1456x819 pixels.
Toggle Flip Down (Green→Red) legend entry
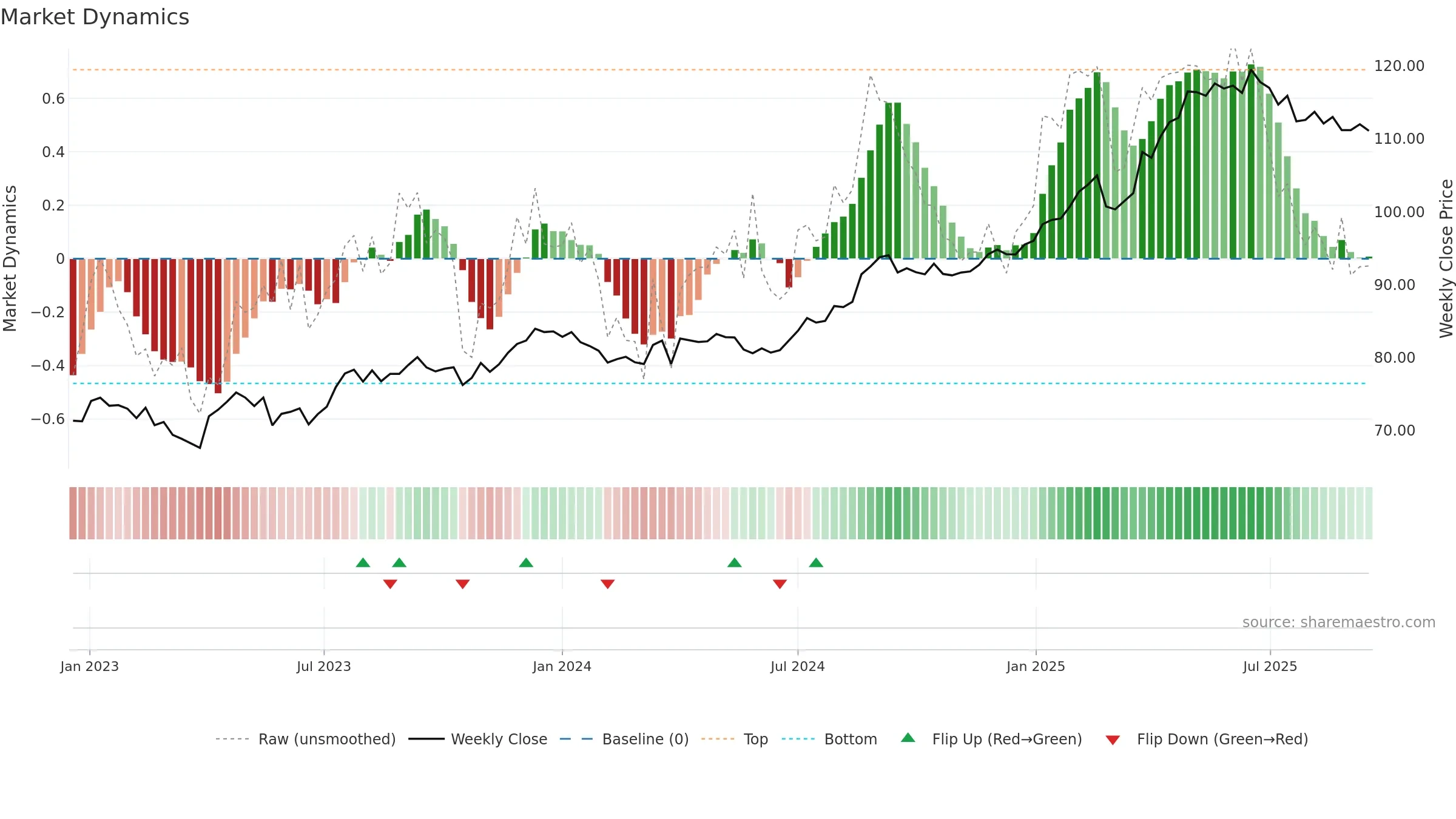1207,739
